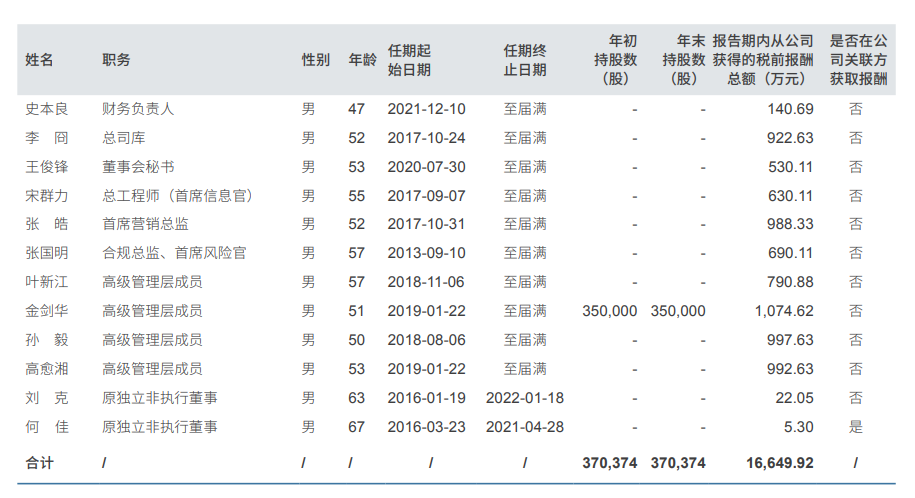The height and width of the screenshot is (498, 915).
Task: Click the date 2016-01-19
Action: [x=427, y=398]
